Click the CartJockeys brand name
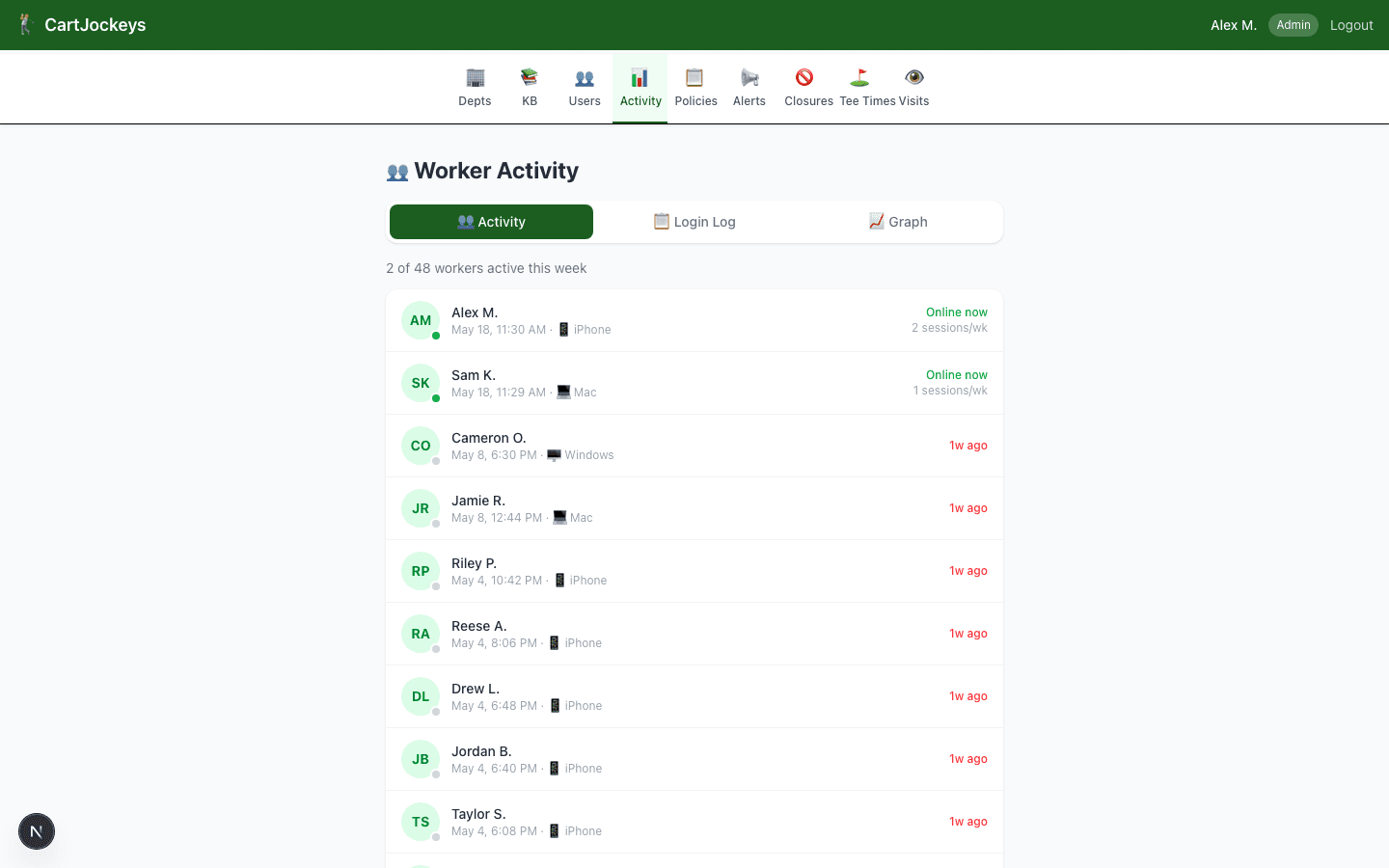The image size is (1389, 868). pyautogui.click(x=95, y=25)
